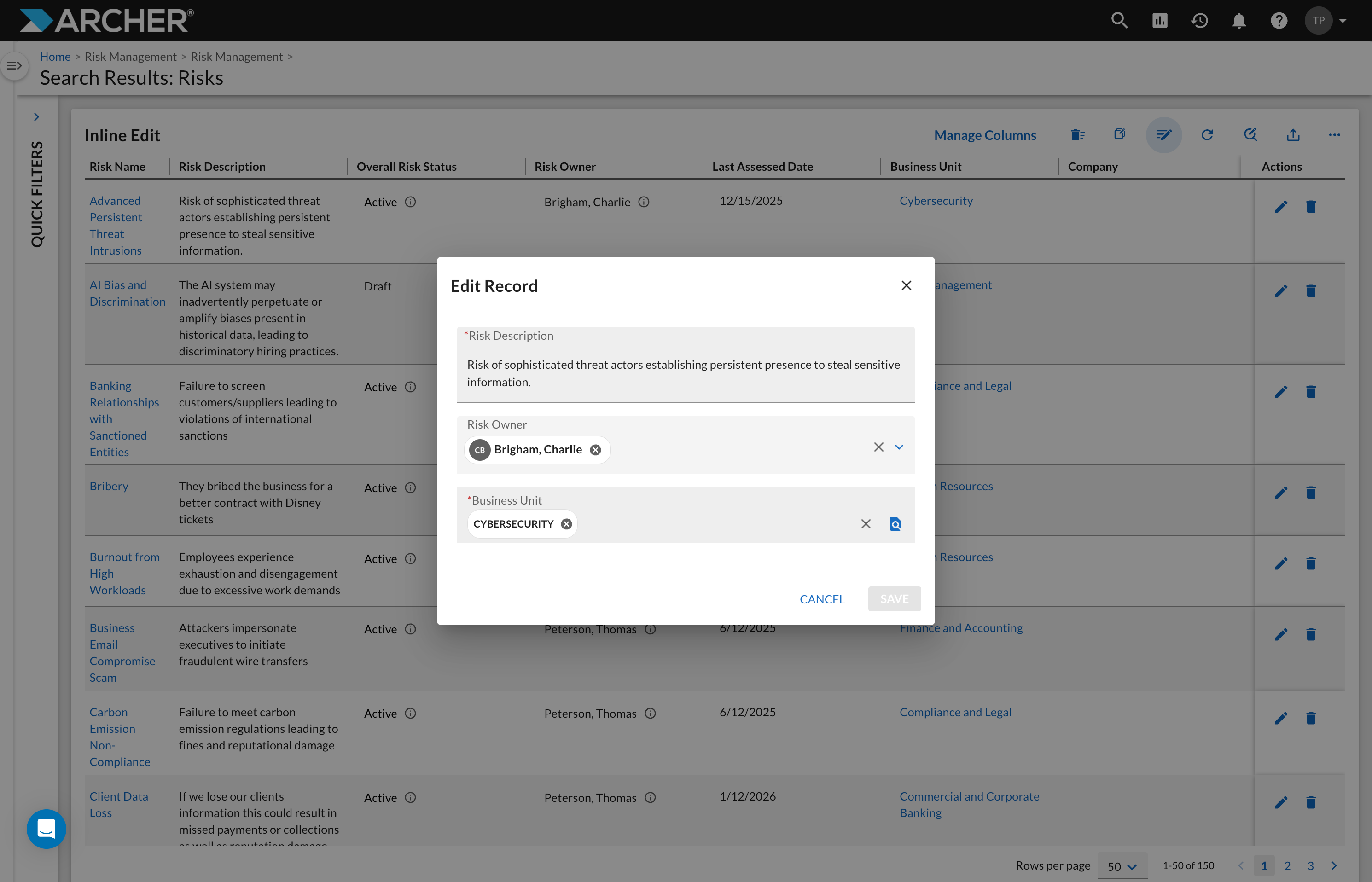Open the Manage Columns link
Viewport: 1372px width, 882px height.
pos(985,135)
